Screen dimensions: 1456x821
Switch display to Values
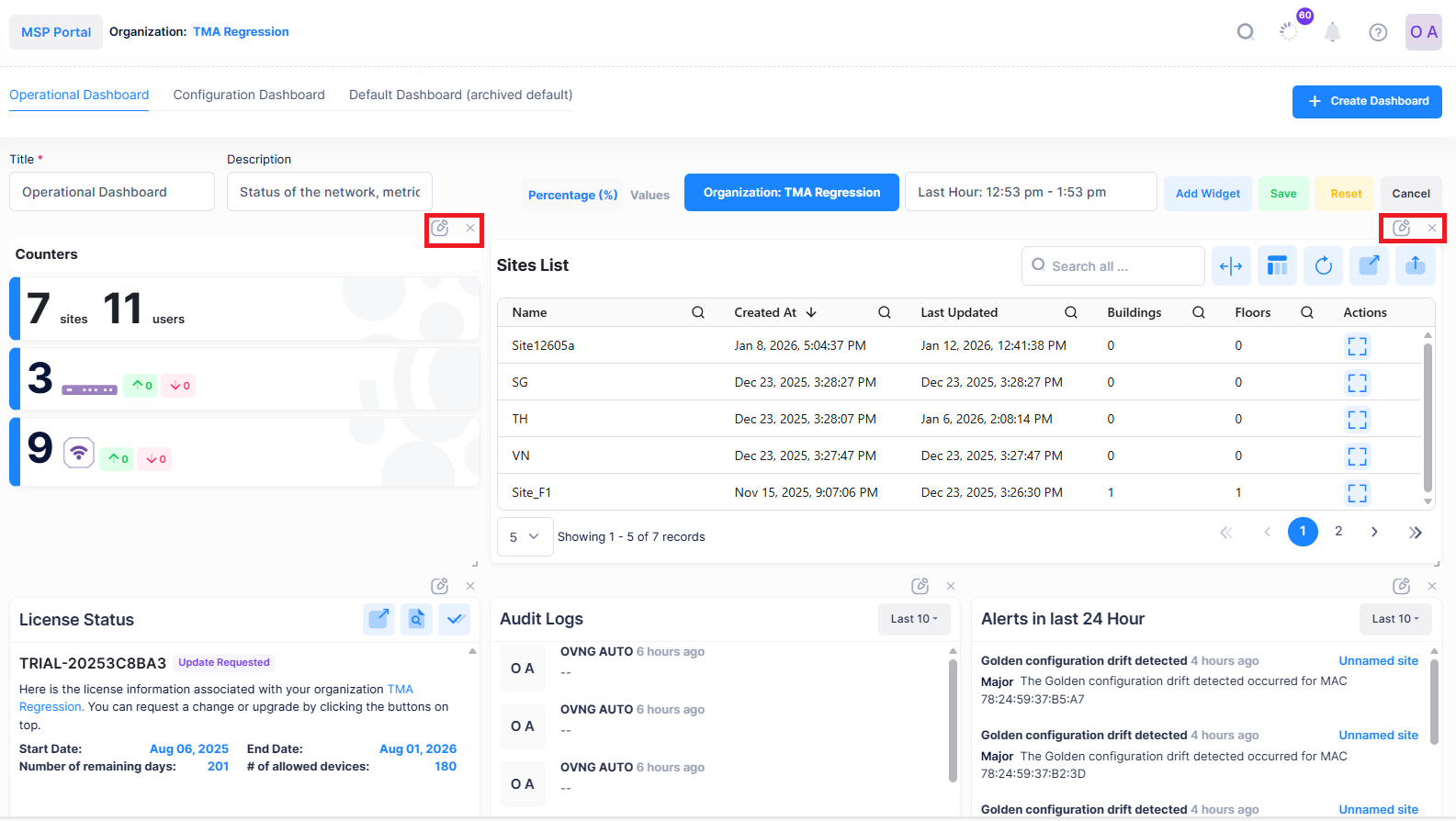pos(649,195)
